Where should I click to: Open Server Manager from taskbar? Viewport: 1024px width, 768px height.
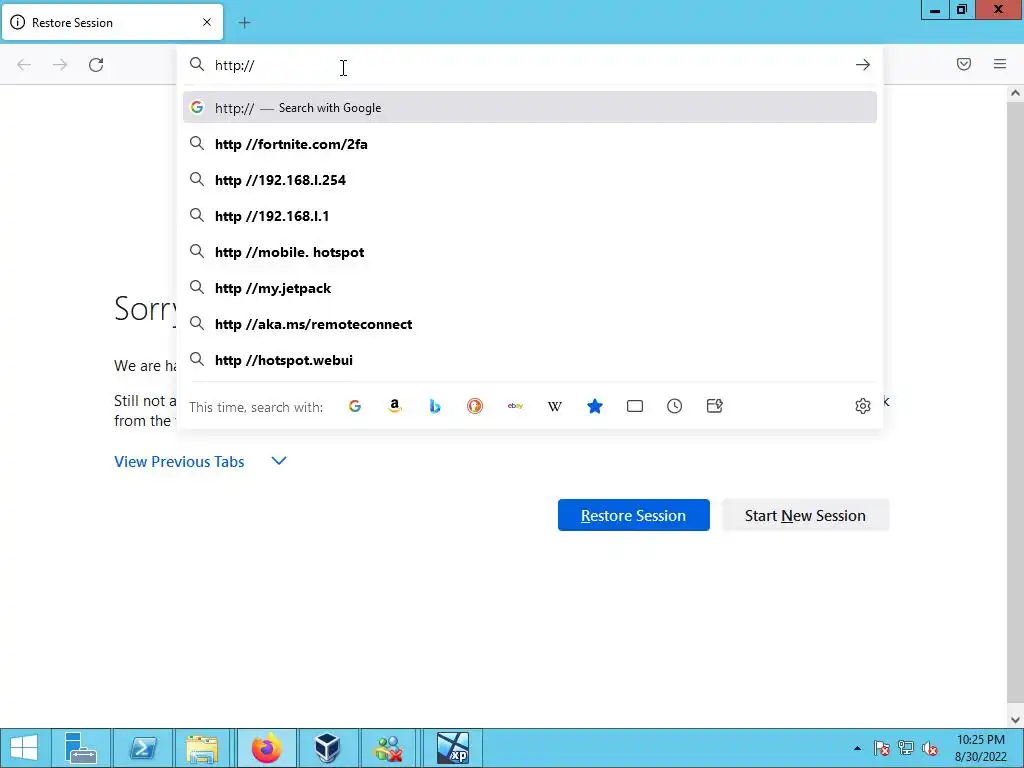point(81,748)
